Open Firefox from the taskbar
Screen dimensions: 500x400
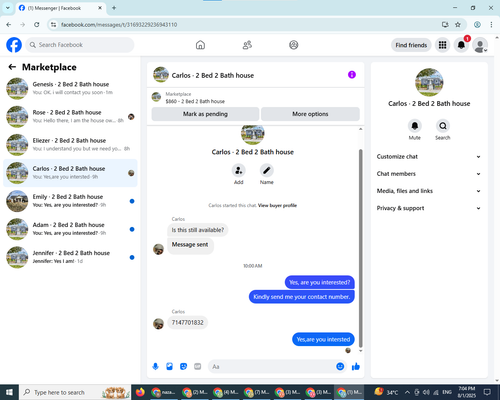pos(140,392)
